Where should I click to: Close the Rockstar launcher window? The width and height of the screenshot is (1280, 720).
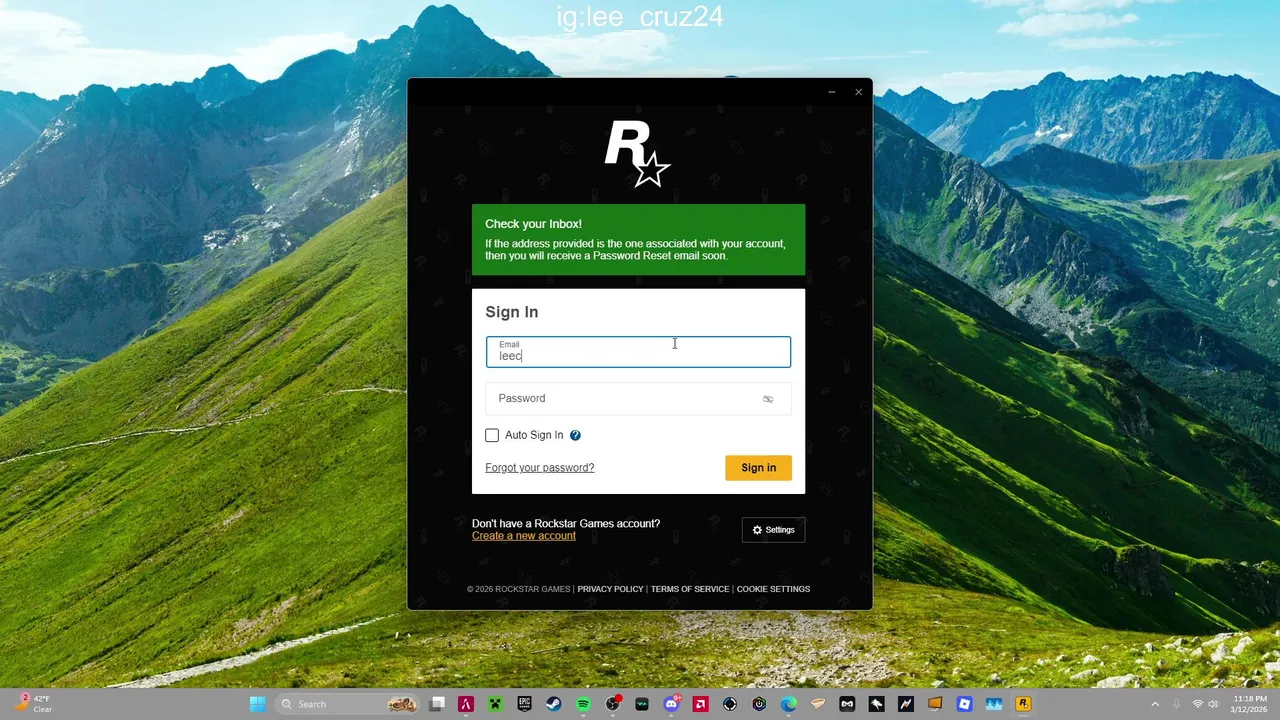tap(858, 92)
